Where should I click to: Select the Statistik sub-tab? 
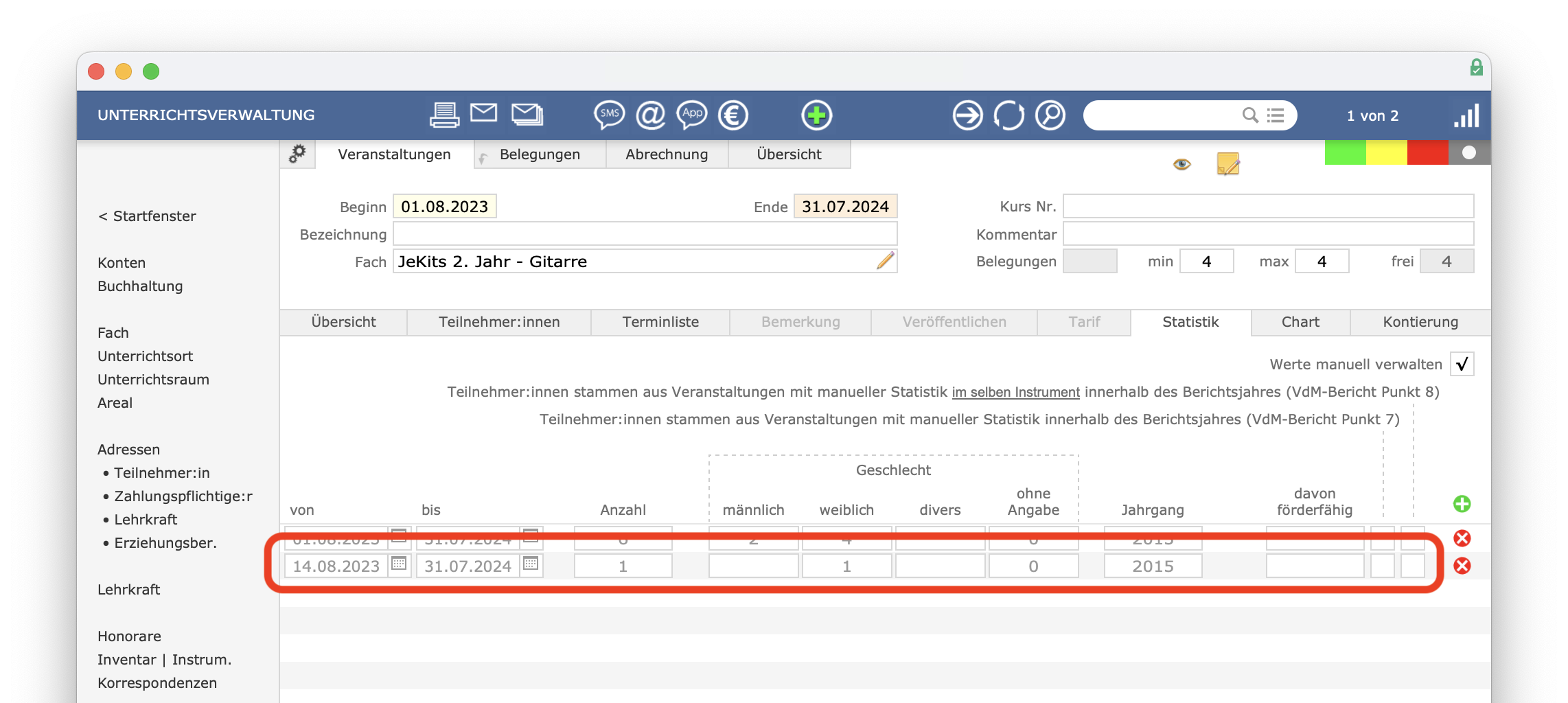pyautogui.click(x=1190, y=322)
